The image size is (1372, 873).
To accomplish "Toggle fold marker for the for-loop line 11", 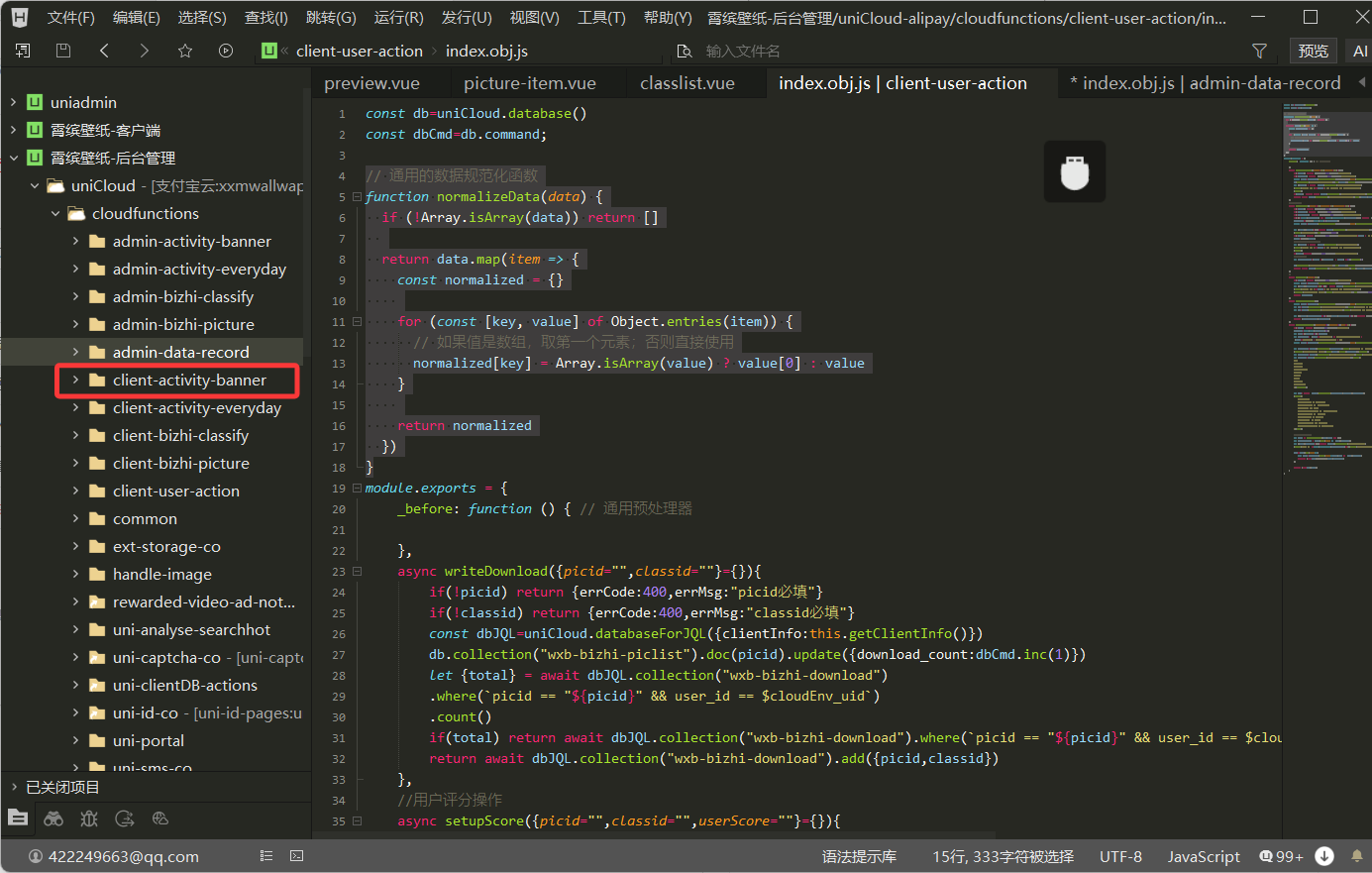I will pyautogui.click(x=357, y=322).
